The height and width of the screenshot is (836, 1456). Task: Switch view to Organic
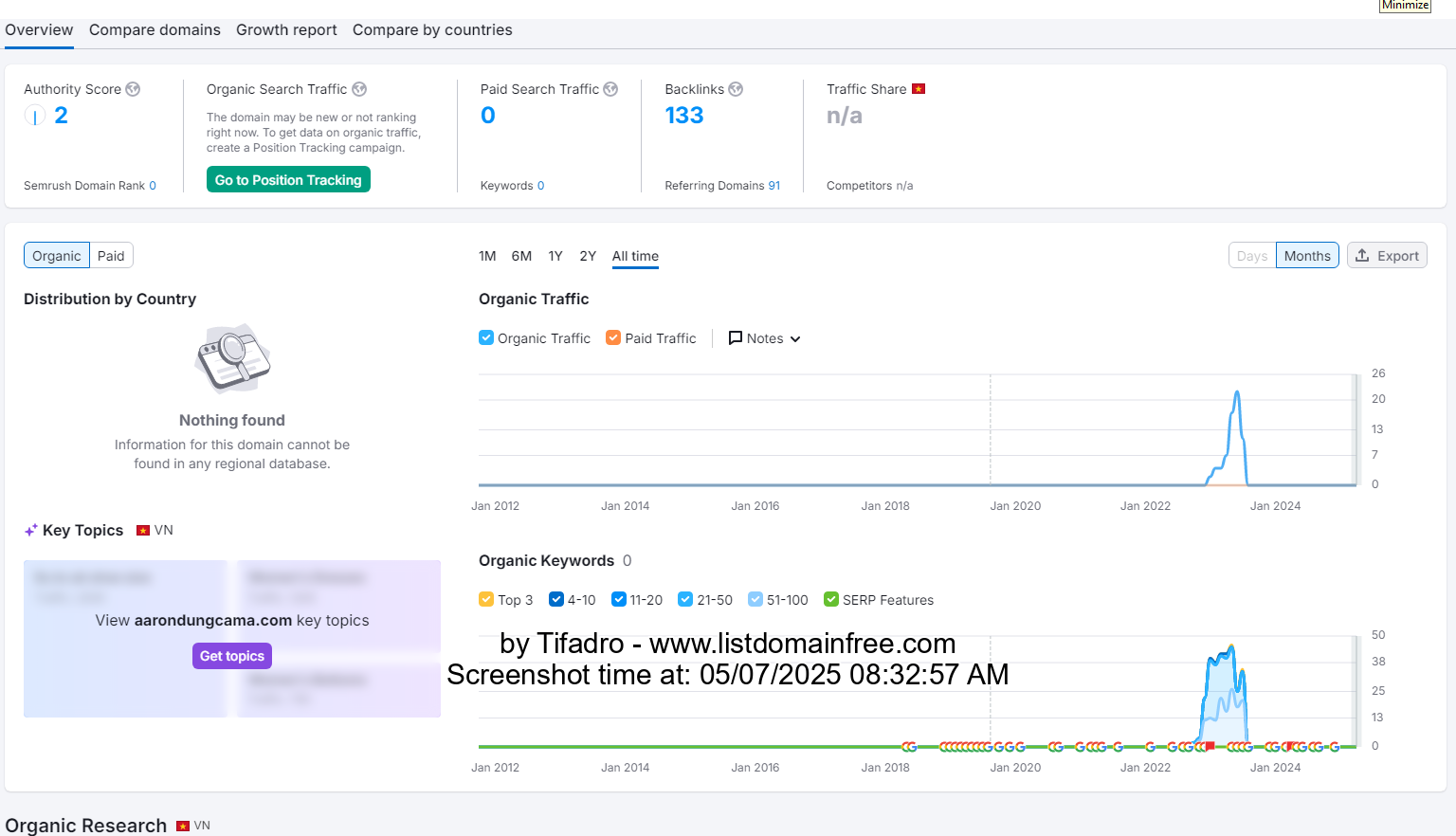pyautogui.click(x=57, y=256)
